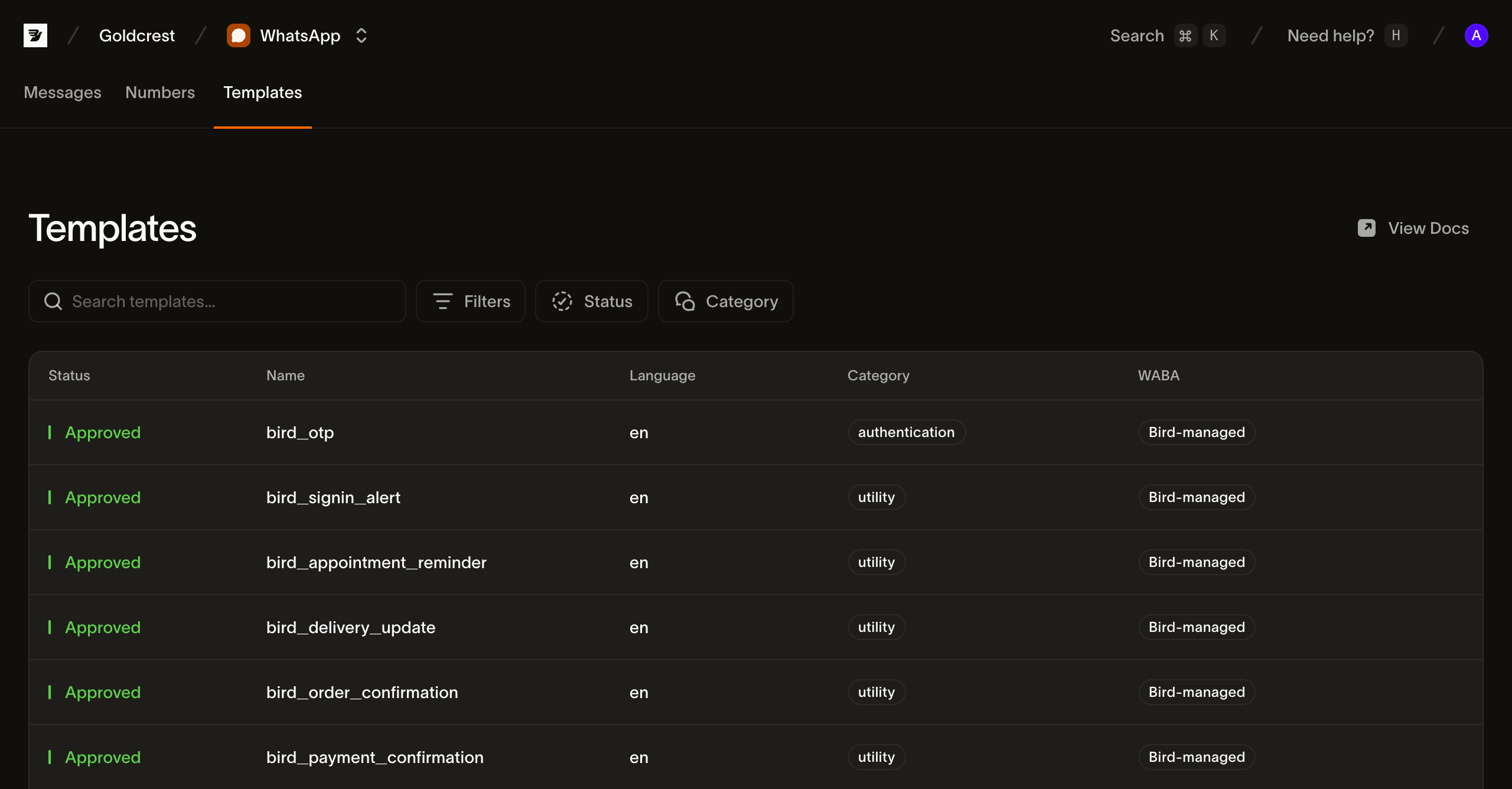Focus the Search templates field

click(x=217, y=301)
